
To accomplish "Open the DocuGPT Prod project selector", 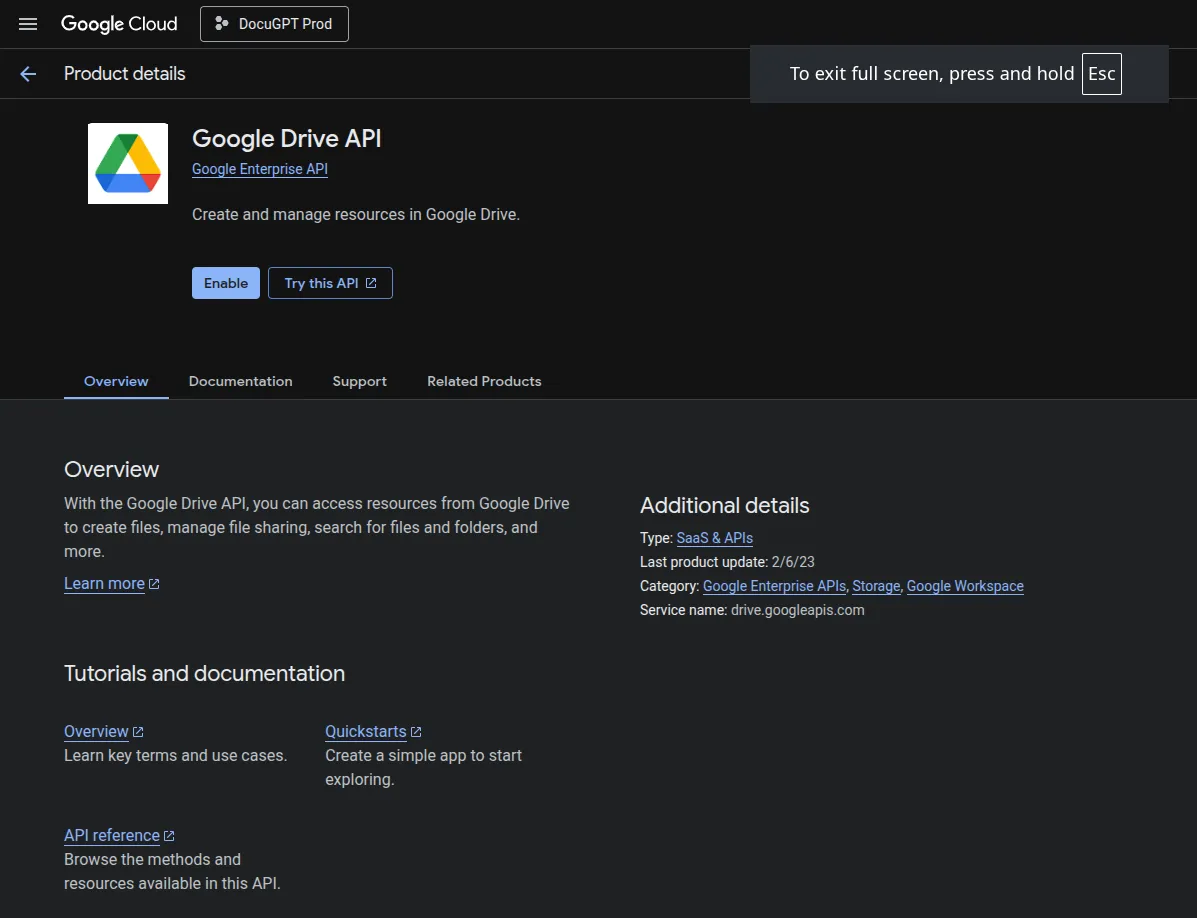I will tap(274, 24).
